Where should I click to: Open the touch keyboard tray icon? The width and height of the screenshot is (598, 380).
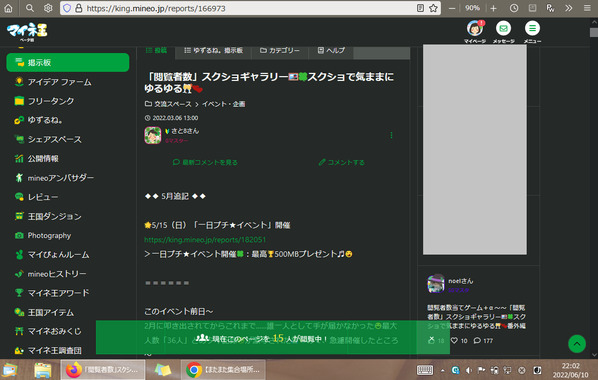[x=424, y=370]
